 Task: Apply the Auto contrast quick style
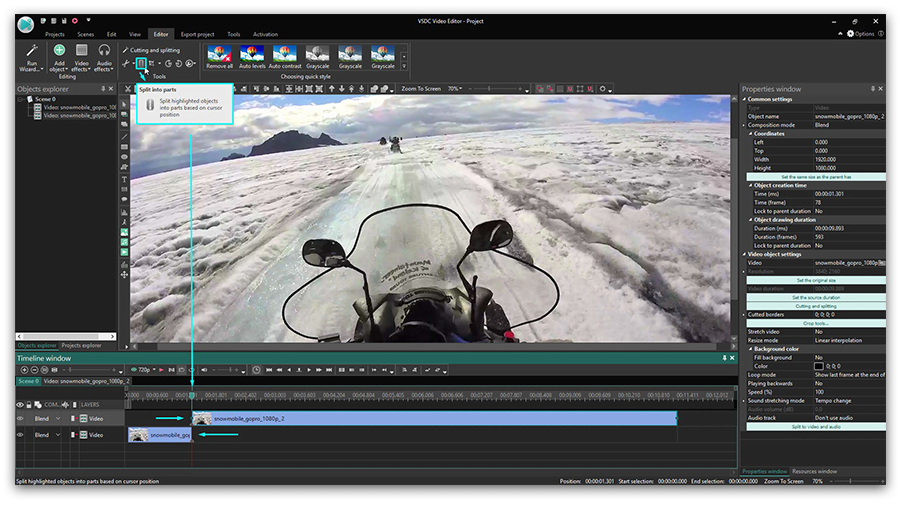coord(285,58)
